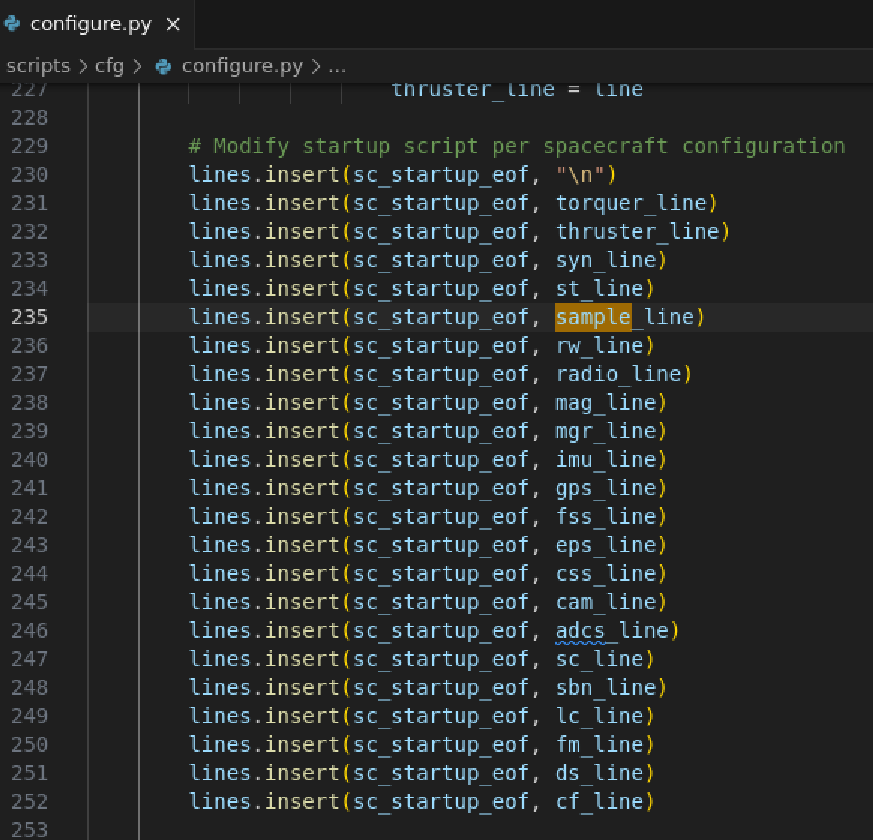
Task: Click 'thruster_line = line' assignment on line 227
Action: (517, 90)
